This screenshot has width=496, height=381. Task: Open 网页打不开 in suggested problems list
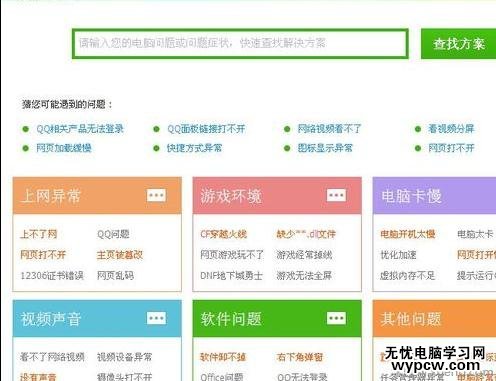pyautogui.click(x=451, y=148)
